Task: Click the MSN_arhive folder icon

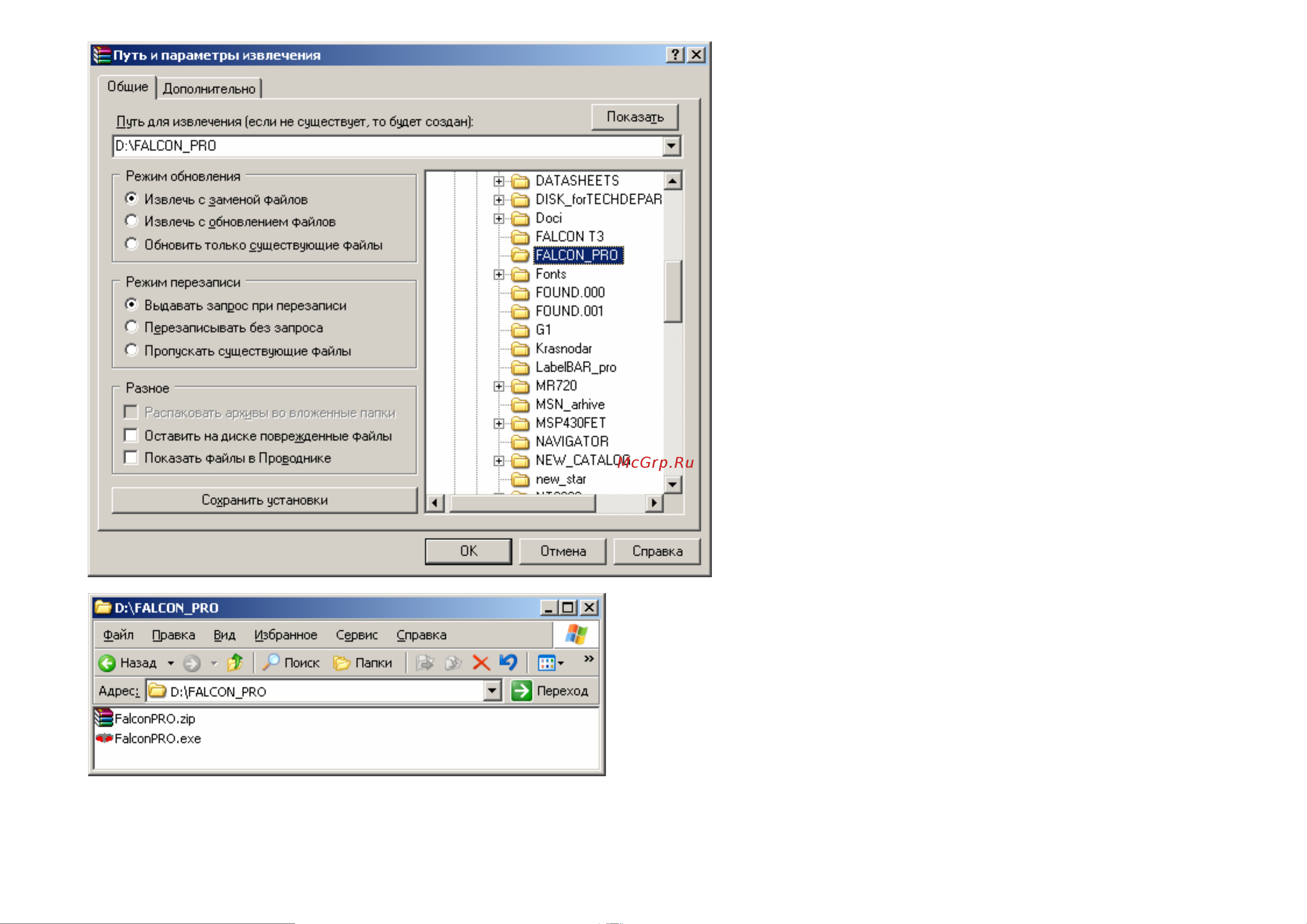Action: [520, 405]
